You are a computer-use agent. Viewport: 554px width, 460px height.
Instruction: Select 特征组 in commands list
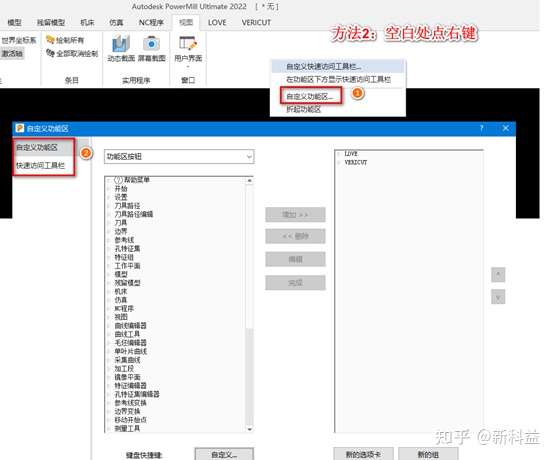pyautogui.click(x=124, y=257)
